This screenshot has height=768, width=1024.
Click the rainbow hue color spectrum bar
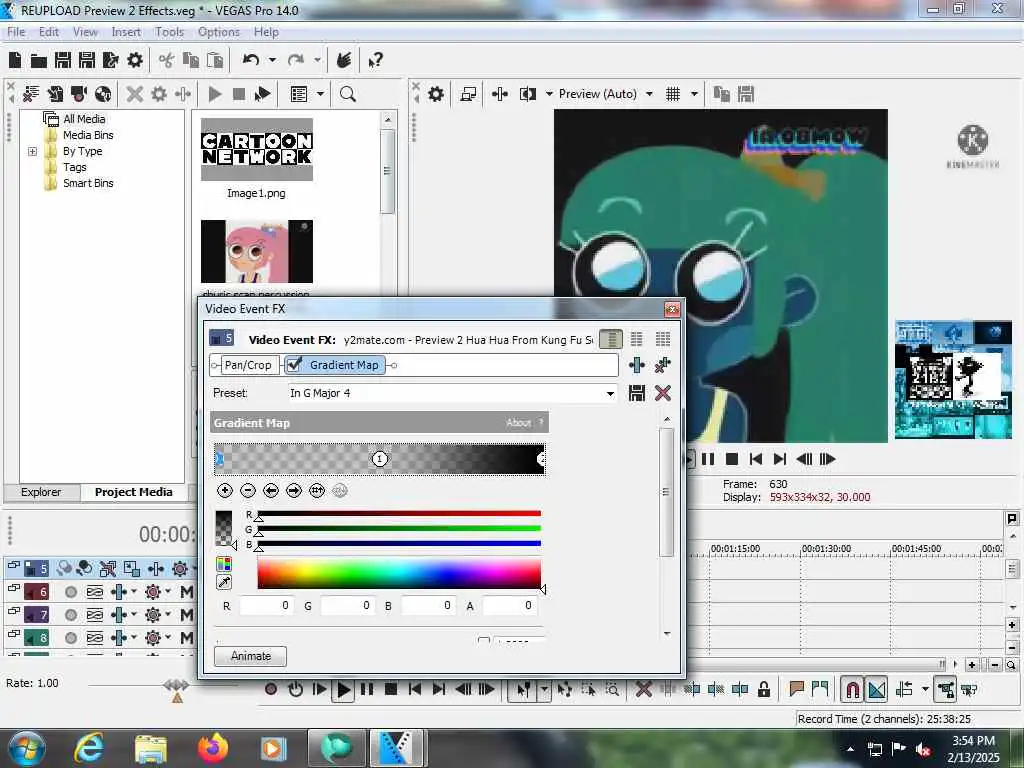coord(399,574)
